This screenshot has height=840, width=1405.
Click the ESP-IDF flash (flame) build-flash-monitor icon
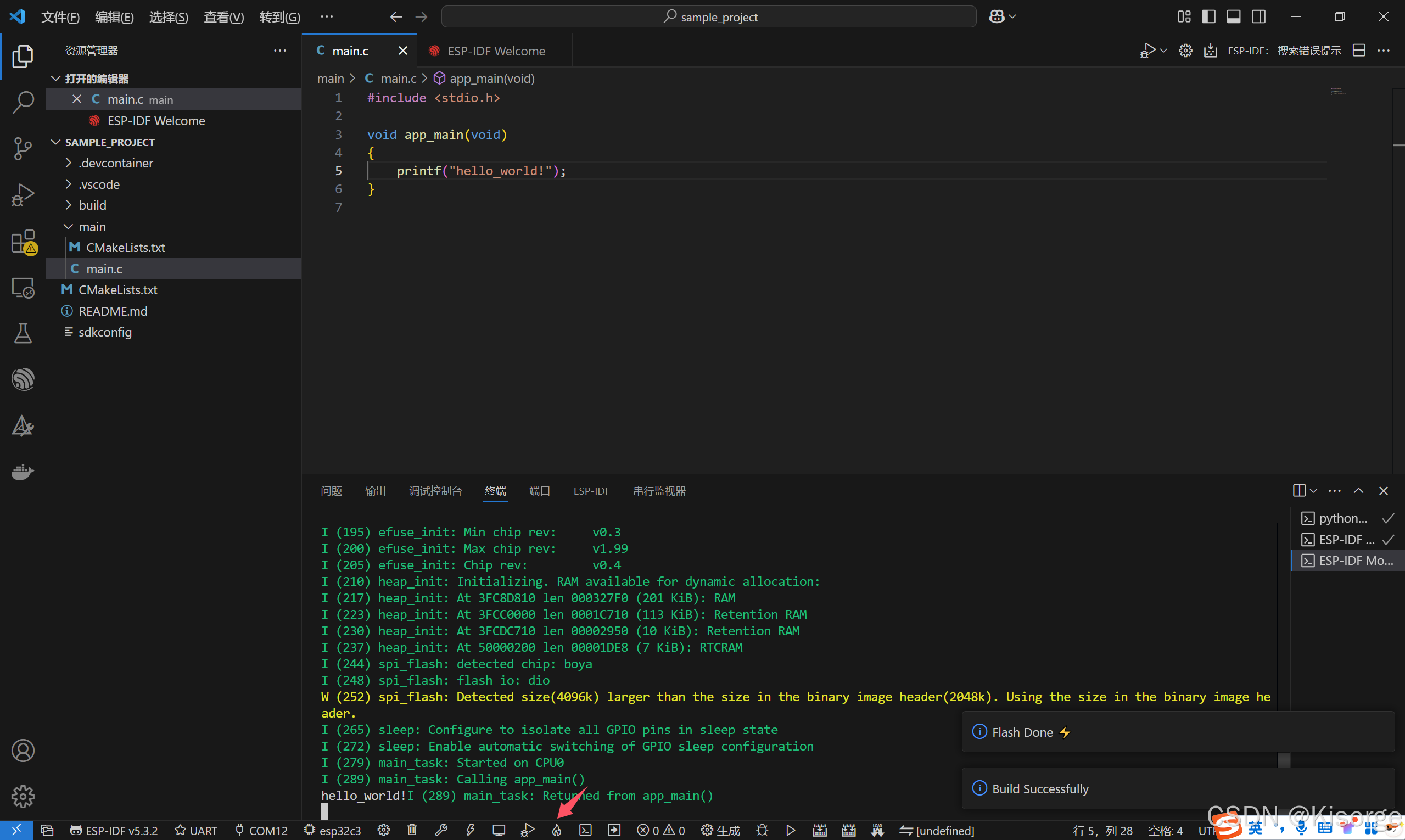coord(557,830)
